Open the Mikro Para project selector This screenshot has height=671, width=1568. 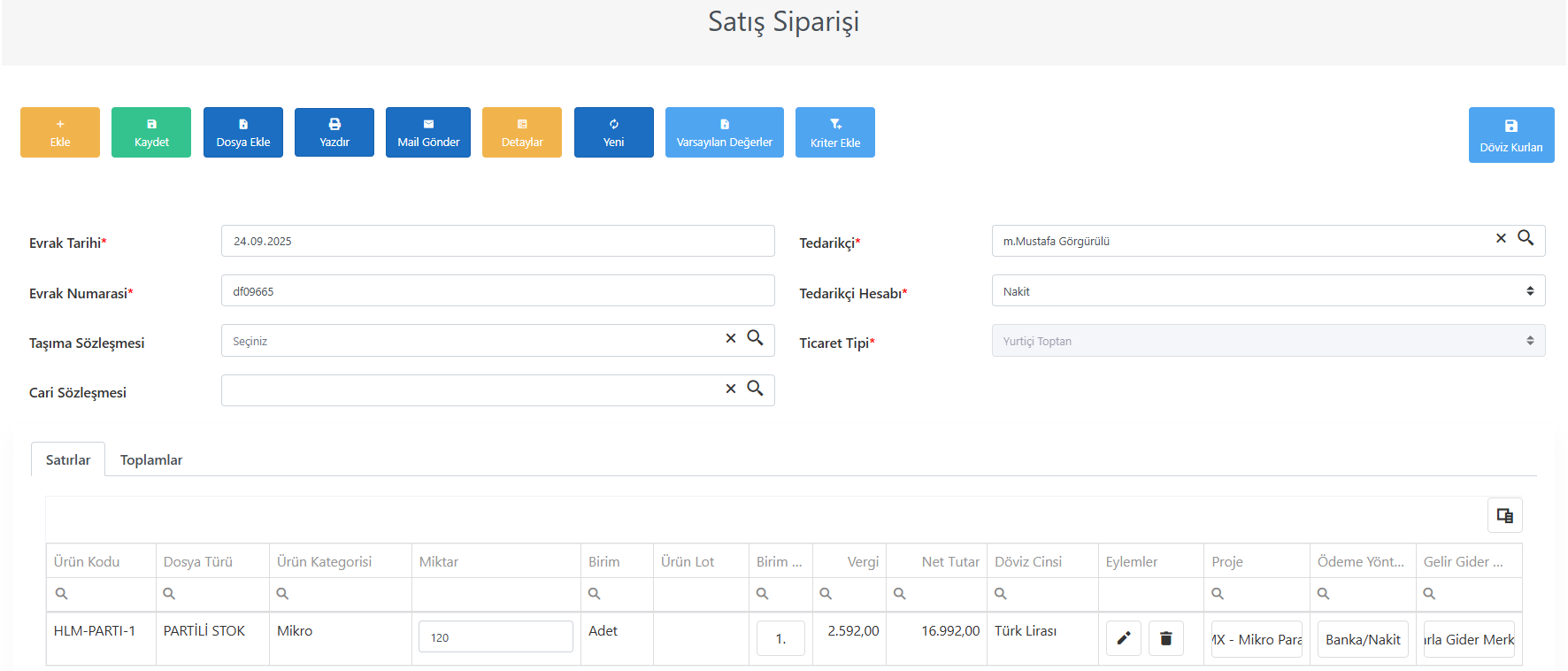tap(1257, 639)
